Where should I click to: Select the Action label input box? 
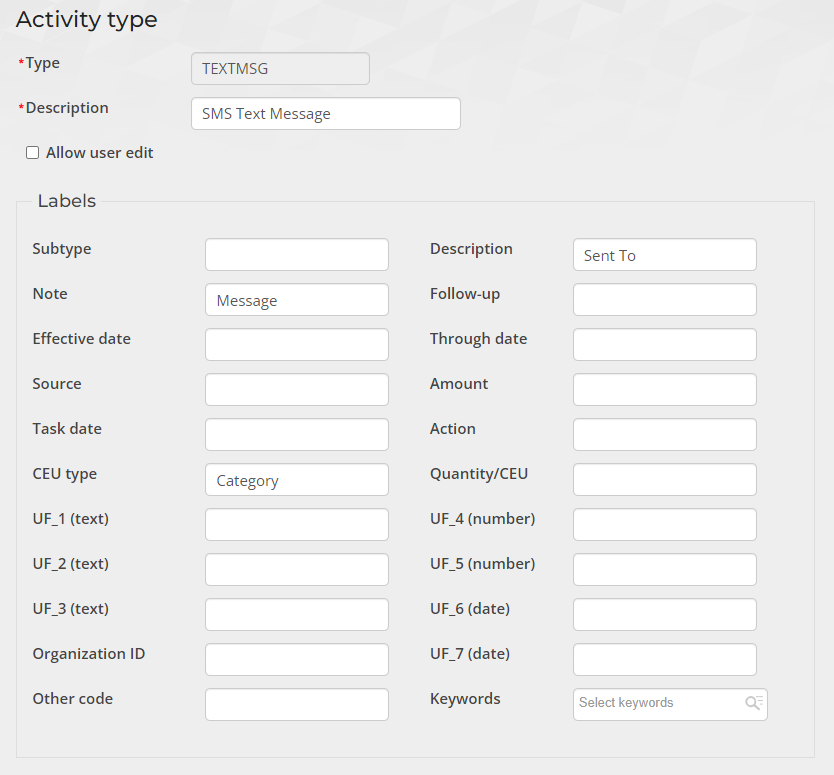tap(664, 435)
